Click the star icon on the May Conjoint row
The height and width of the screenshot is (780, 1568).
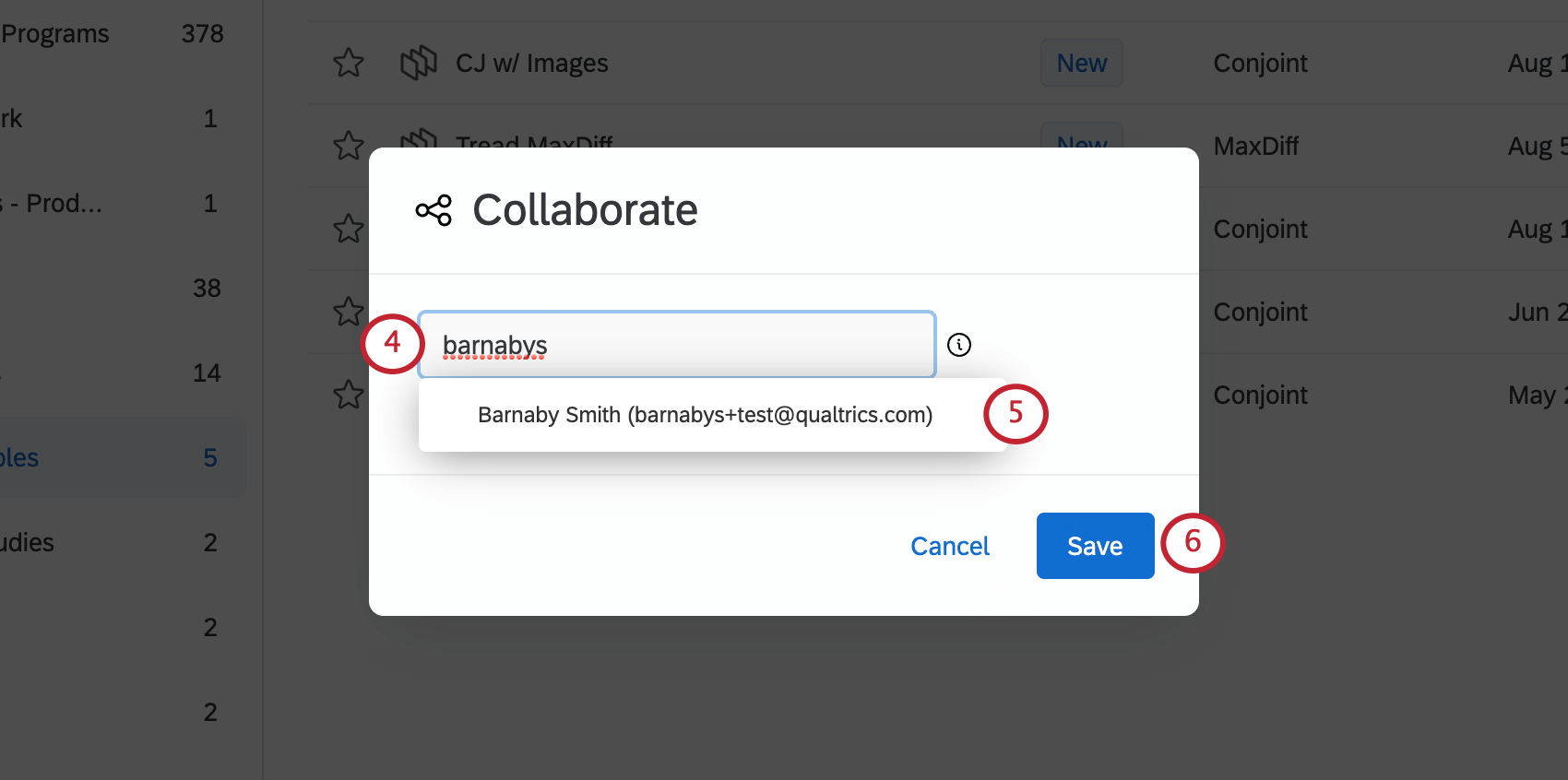(348, 395)
